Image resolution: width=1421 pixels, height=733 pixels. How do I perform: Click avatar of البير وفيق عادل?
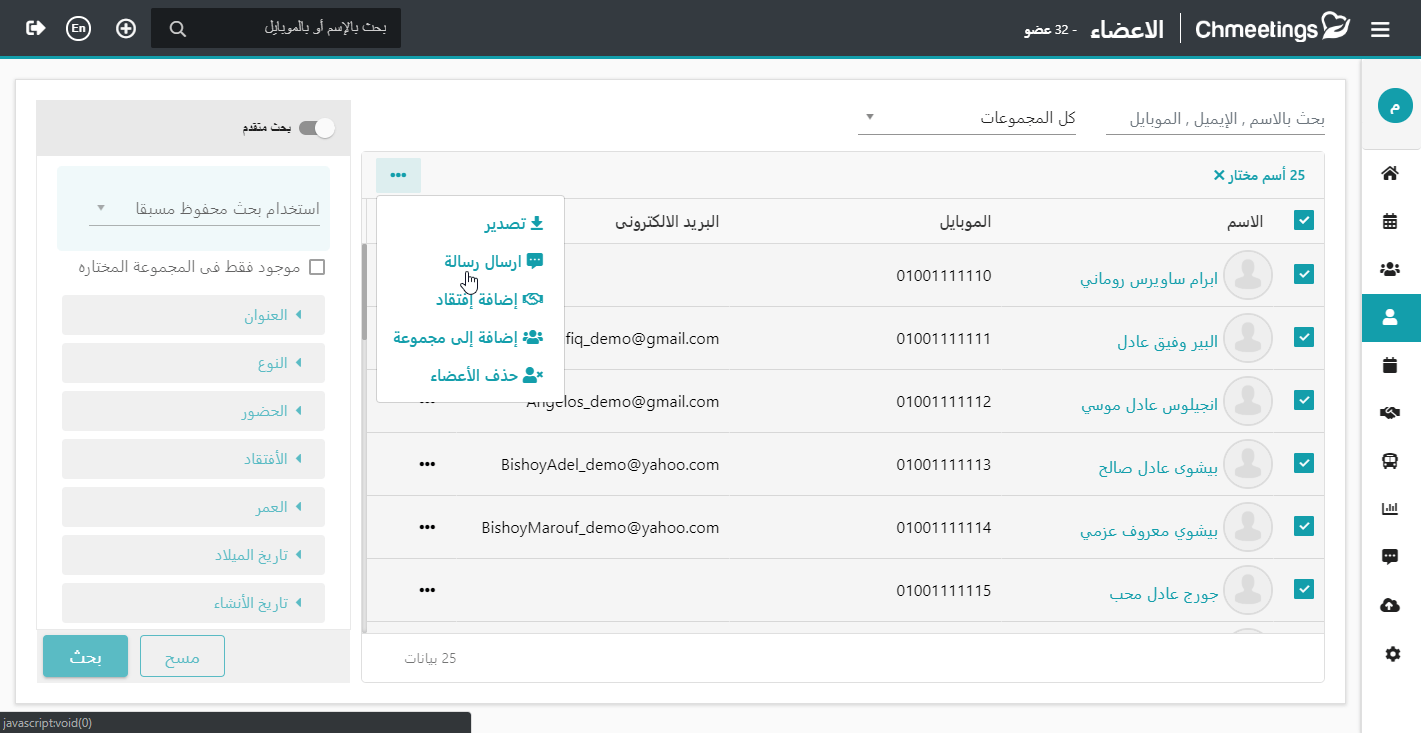(1248, 338)
